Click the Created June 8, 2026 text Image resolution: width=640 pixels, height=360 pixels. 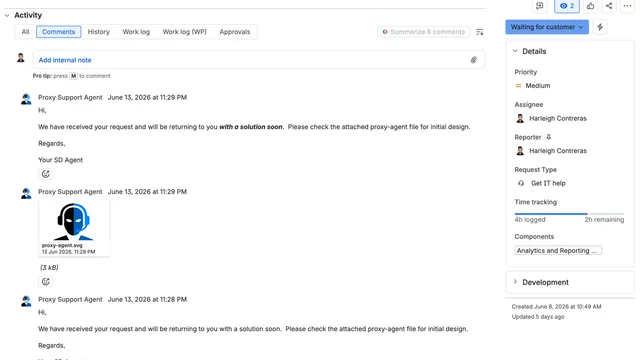pyautogui.click(x=556, y=307)
